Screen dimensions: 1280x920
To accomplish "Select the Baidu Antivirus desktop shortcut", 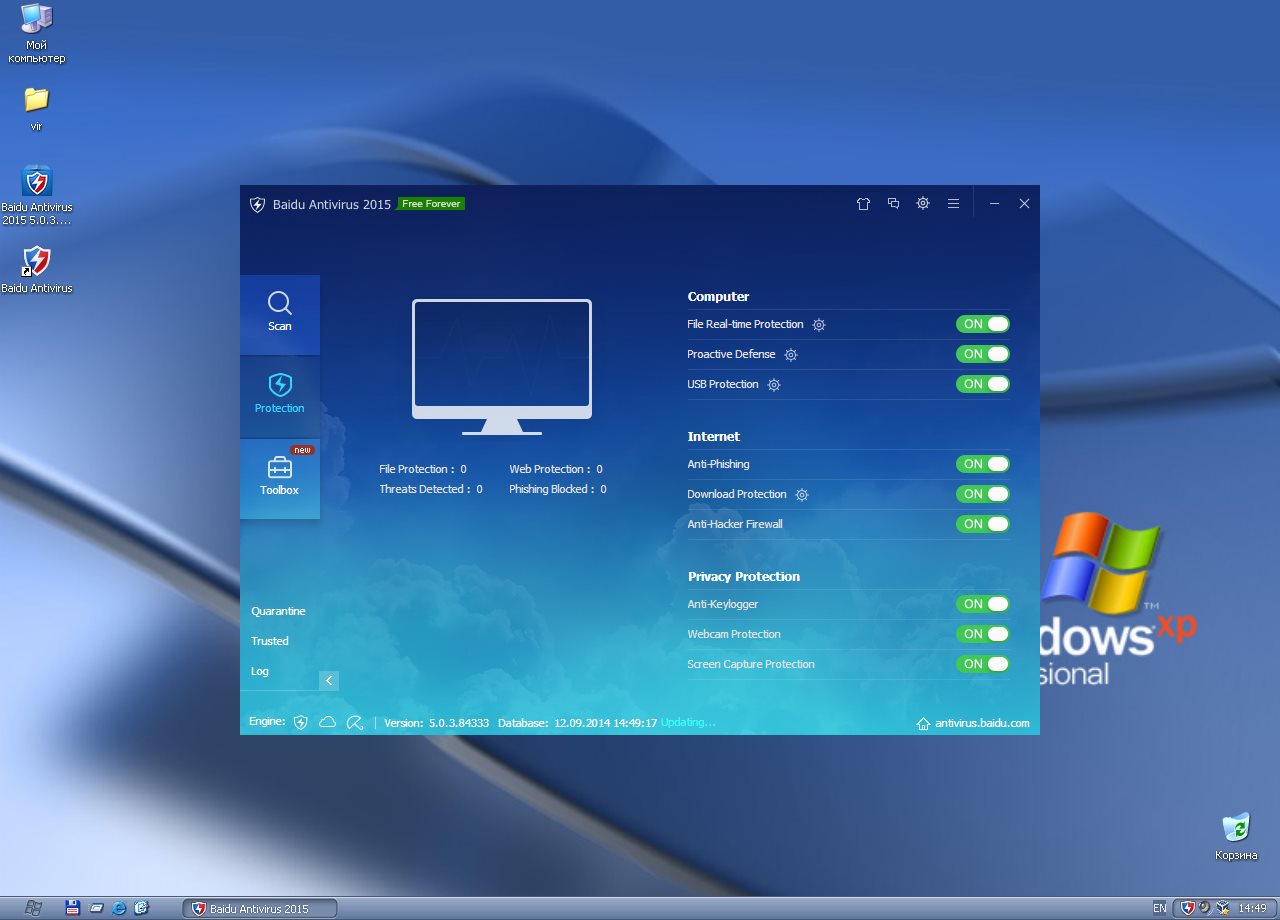I will click(37, 270).
